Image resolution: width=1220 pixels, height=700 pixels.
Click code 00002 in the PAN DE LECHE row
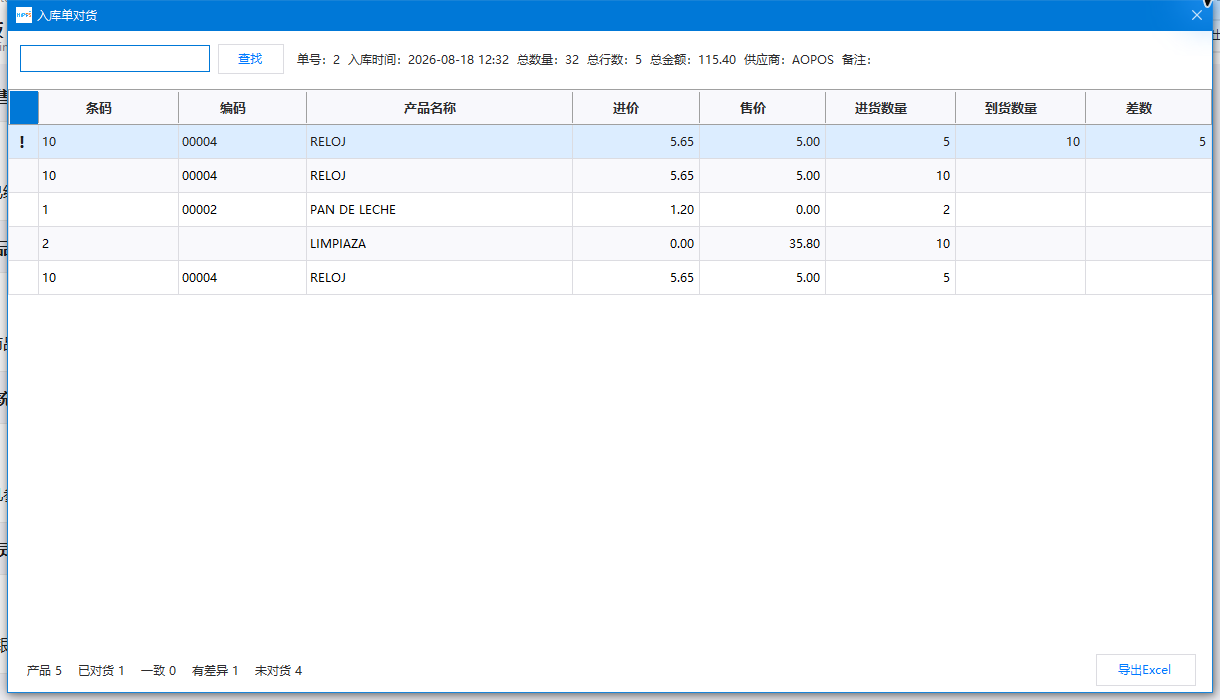click(x=242, y=210)
